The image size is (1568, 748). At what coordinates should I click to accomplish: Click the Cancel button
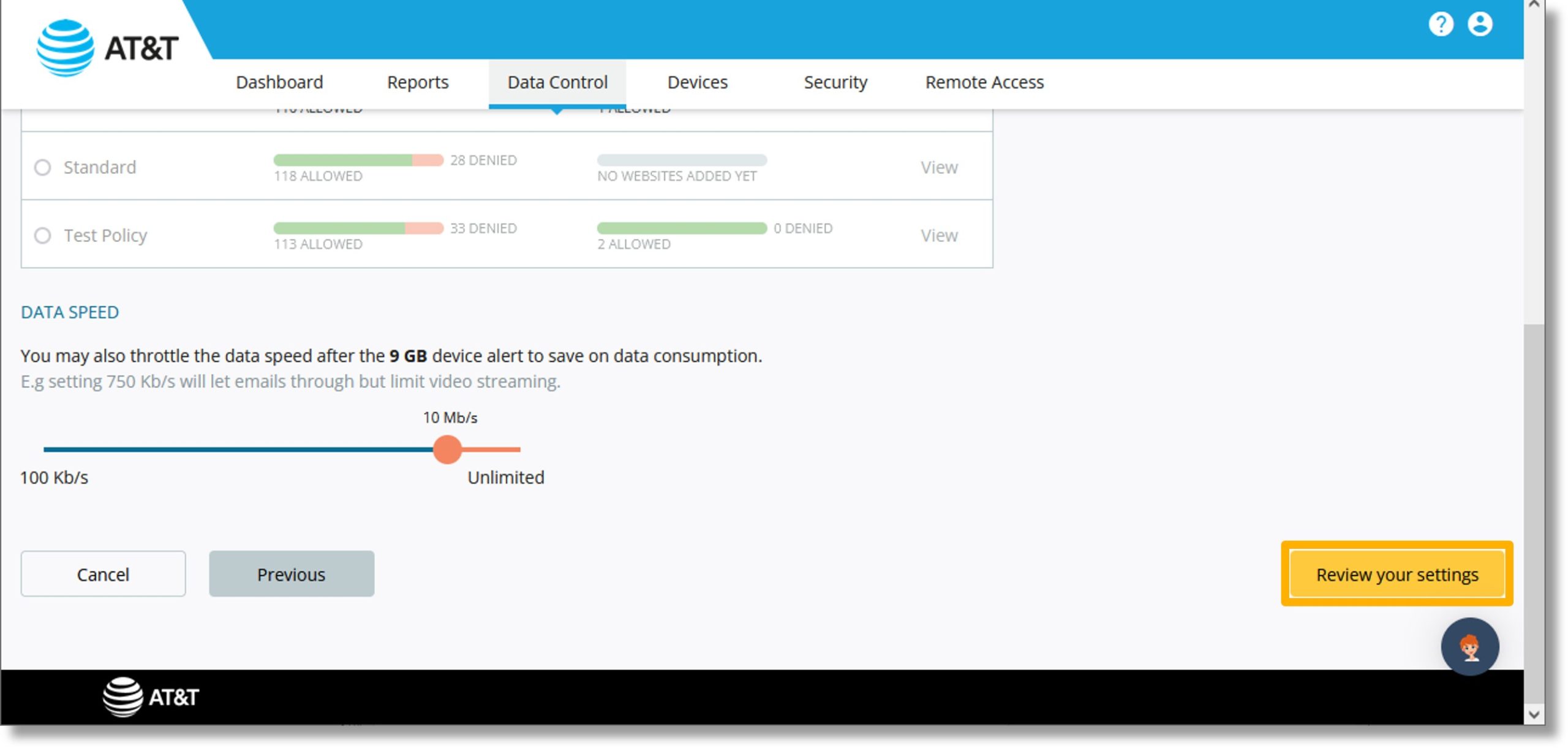[103, 574]
